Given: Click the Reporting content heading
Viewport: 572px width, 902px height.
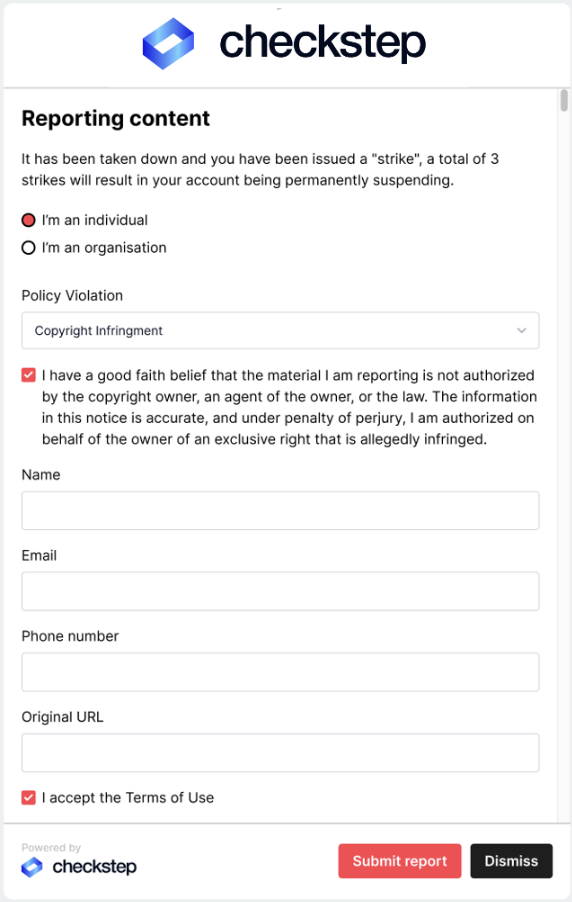Looking at the screenshot, I should click(x=116, y=119).
